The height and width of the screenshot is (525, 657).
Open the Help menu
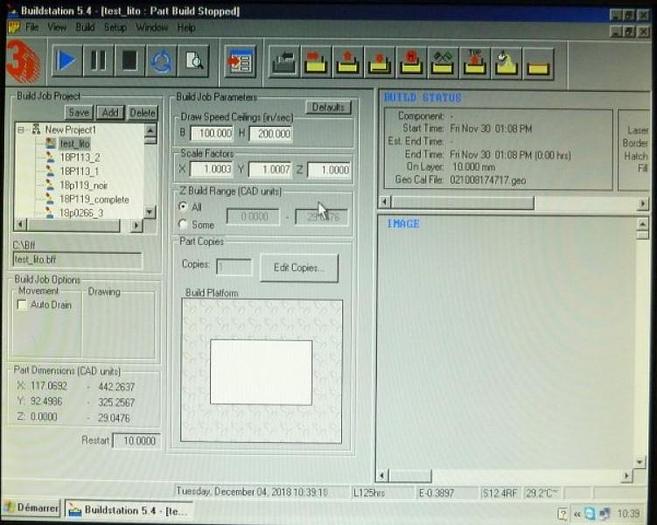[x=186, y=28]
